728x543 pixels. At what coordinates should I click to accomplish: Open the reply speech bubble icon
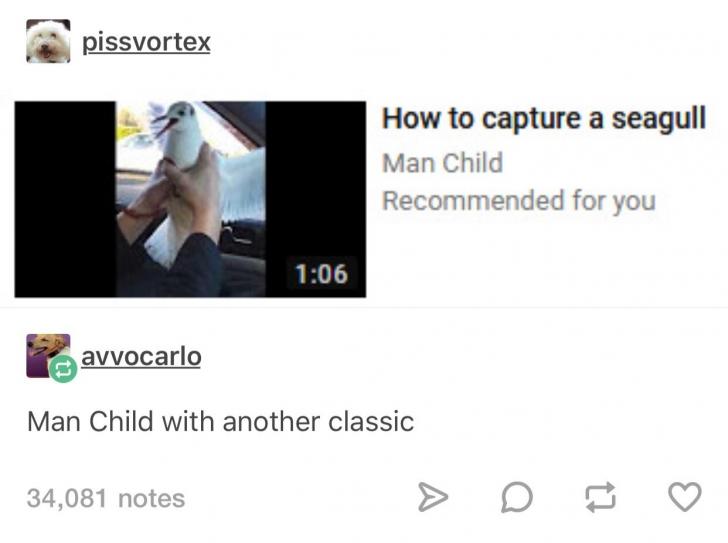coord(517,497)
